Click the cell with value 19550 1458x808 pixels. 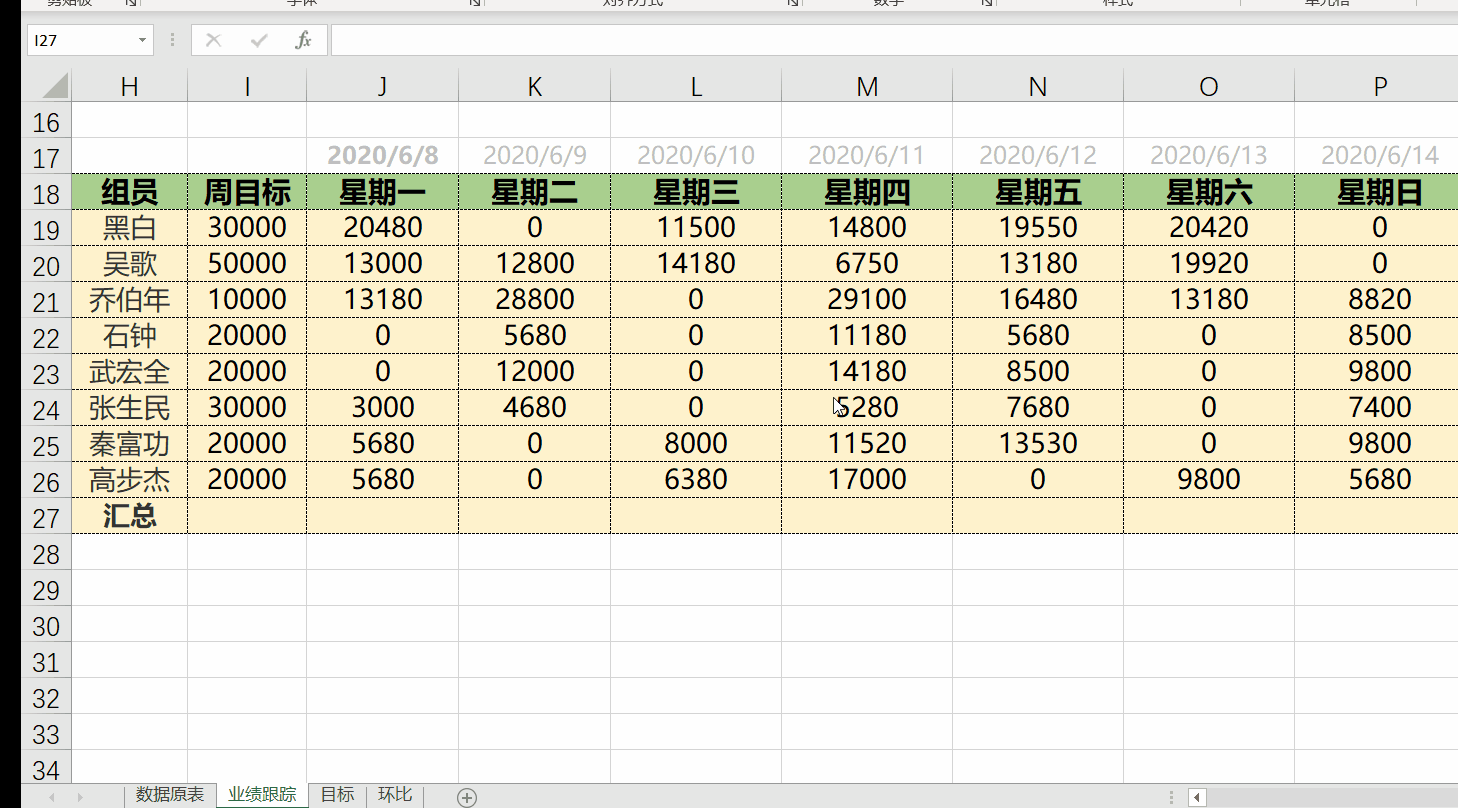tap(1038, 228)
